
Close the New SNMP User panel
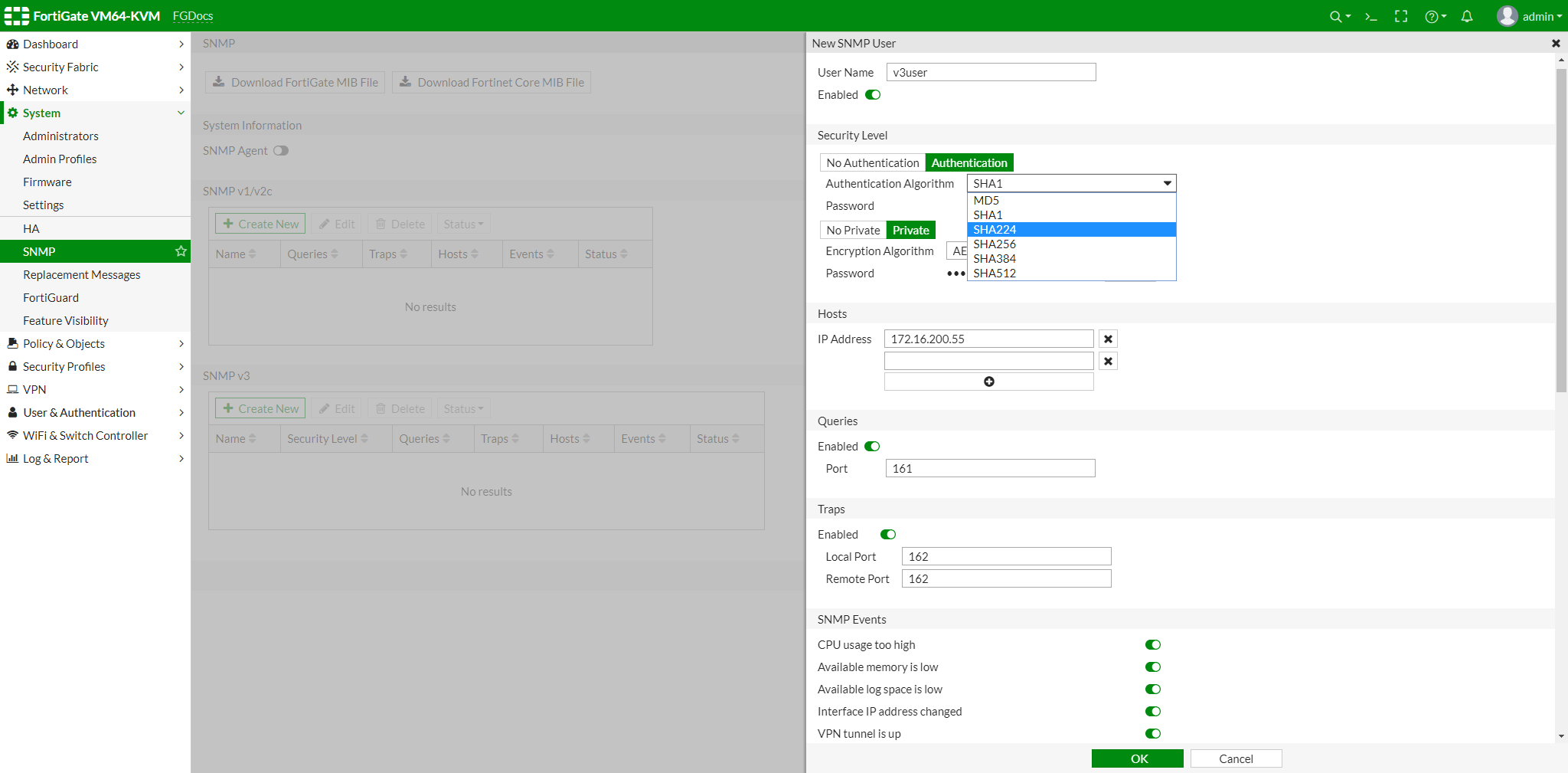(1556, 44)
